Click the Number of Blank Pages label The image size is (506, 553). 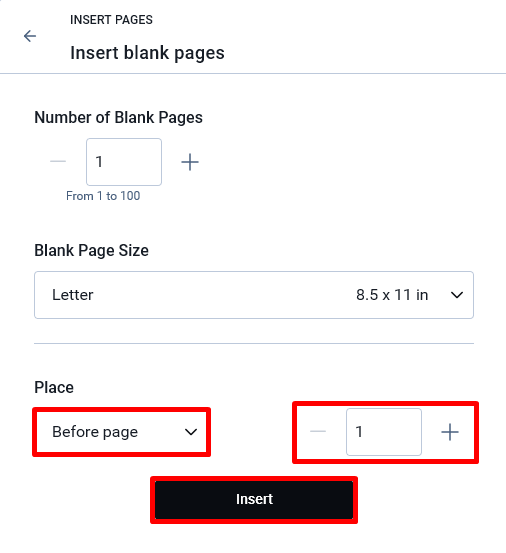pos(118,117)
